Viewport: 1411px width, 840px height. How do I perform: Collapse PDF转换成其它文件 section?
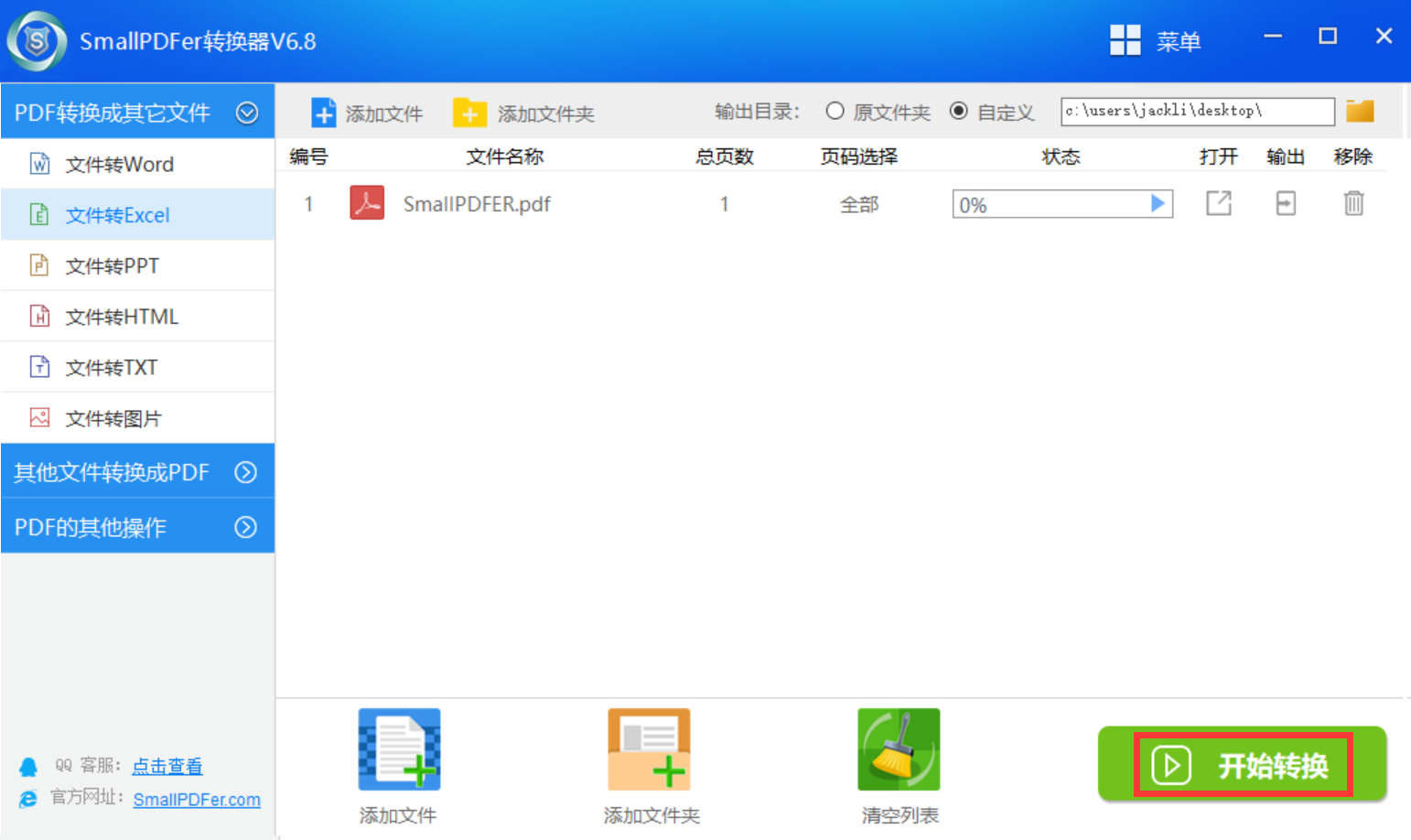coord(247,113)
